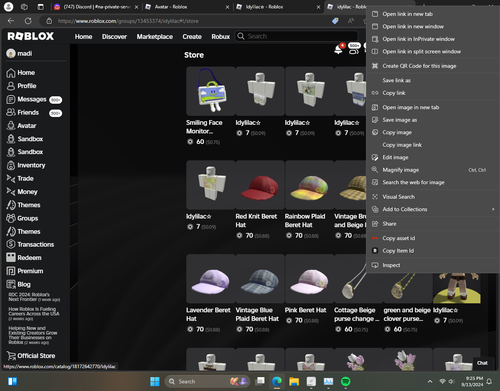Open Cottage Beige purse item link
The width and height of the screenshot is (500, 391).
(357, 315)
